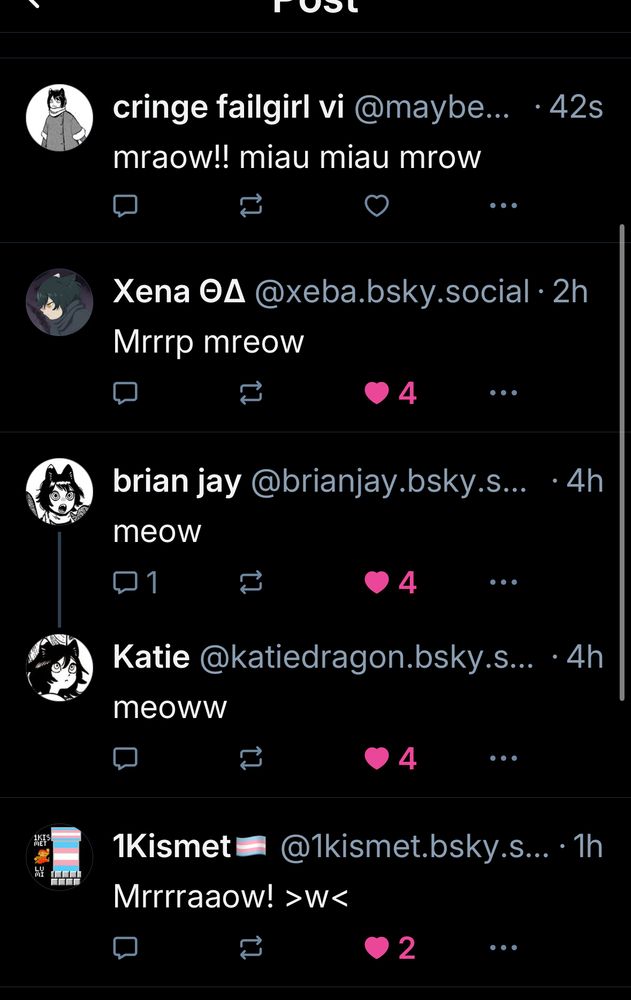Unlike Xena's post with 4 likes
This screenshot has width=631, height=1000.
click(390, 393)
